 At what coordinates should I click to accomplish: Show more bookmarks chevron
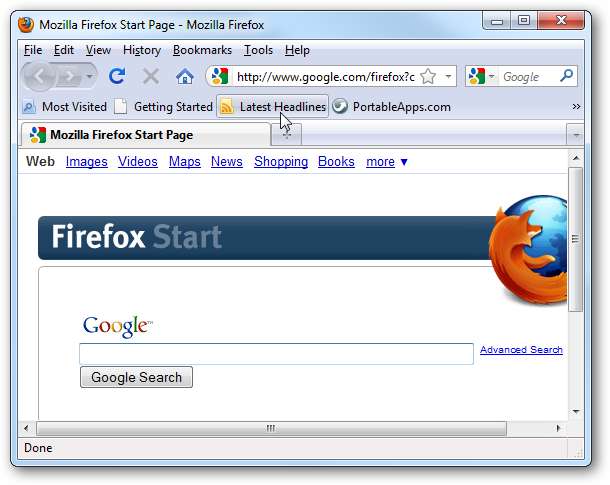[x=576, y=107]
